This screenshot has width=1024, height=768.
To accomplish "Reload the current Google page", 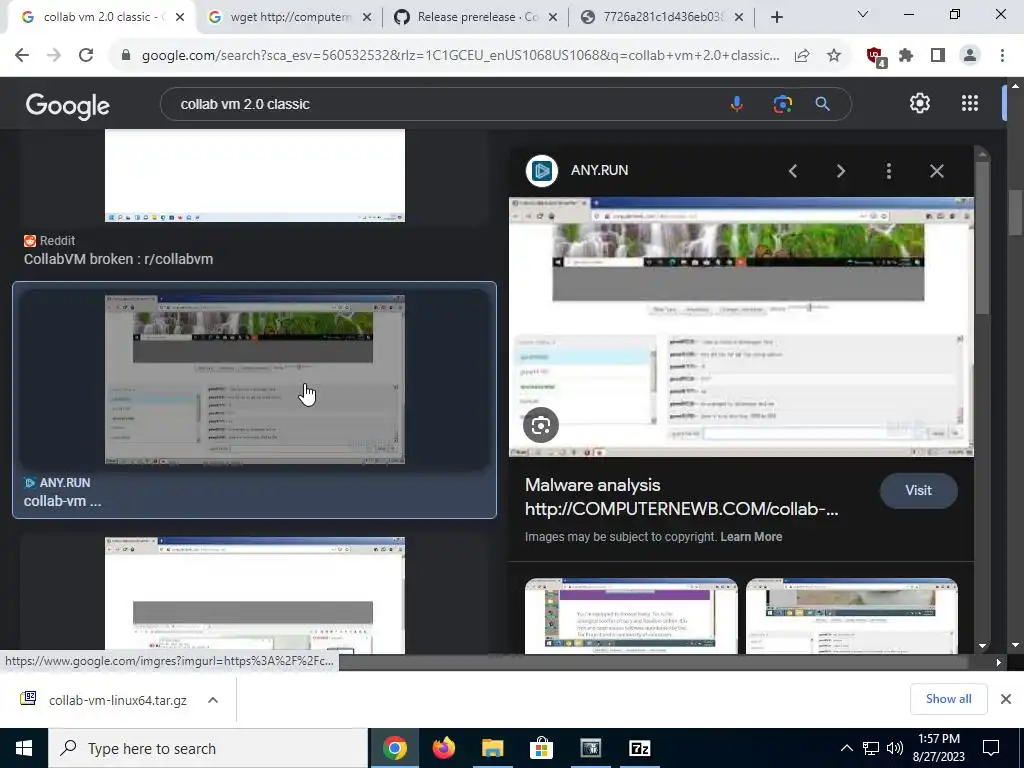I will pyautogui.click(x=86, y=56).
